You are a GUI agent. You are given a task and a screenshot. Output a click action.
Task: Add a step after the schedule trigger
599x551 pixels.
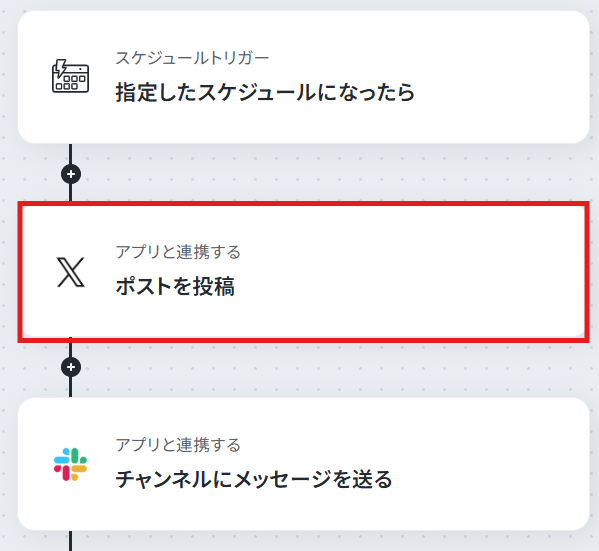click(x=71, y=174)
